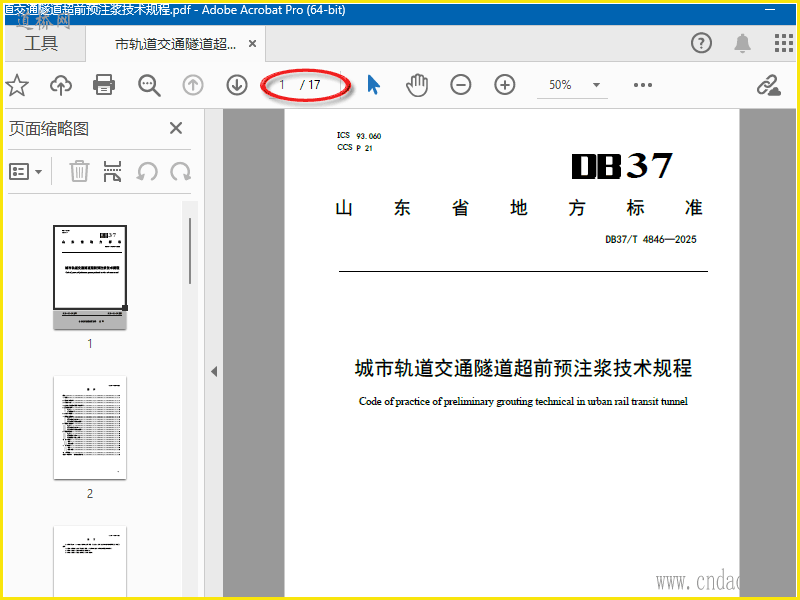800x600 pixels.
Task: Switch to the 市轨道交通隧道超... document tab
Action: point(175,44)
